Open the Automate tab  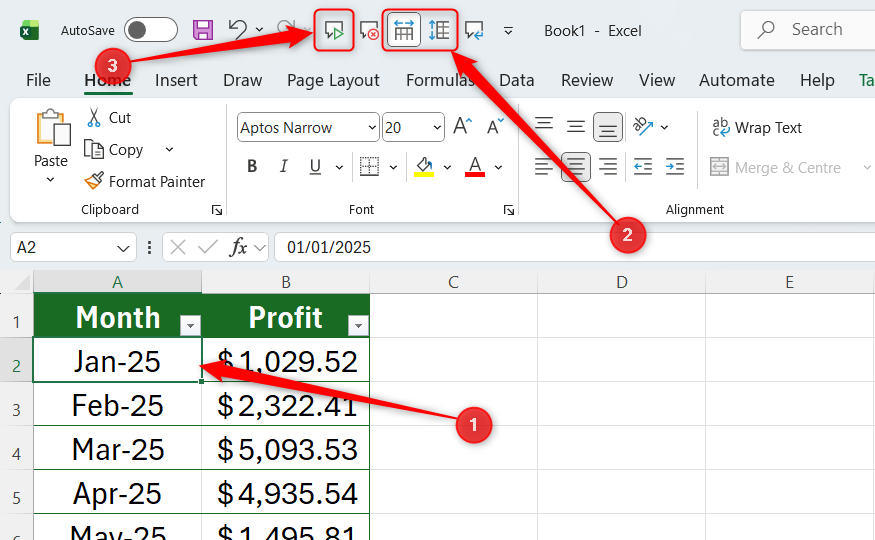tap(737, 80)
